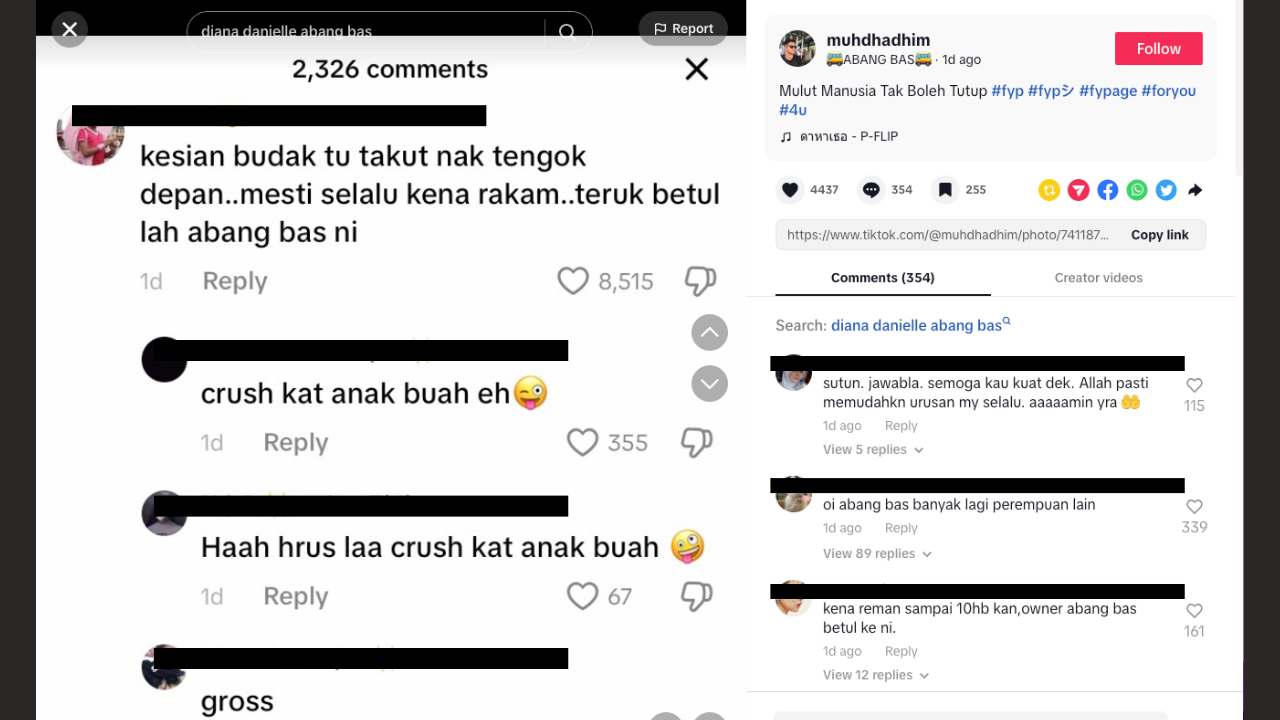The height and width of the screenshot is (720, 1280).
Task: Follow muhdhadhim with the Follow button
Action: [1159, 48]
